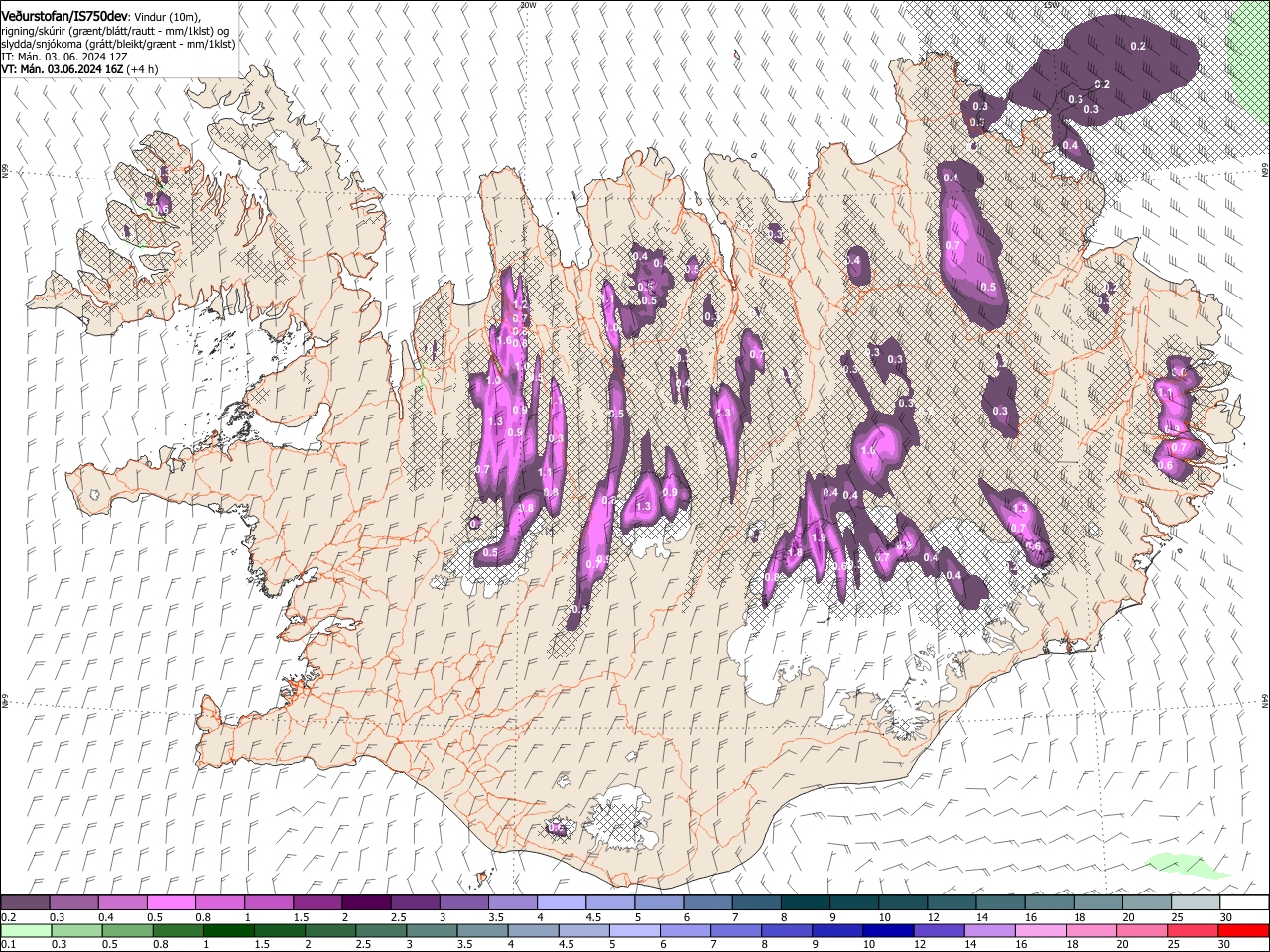Pick the bright pink 0.5–0.8 swatch in top legend row
Viewport: 1270px width, 952px height.
[x=171, y=903]
